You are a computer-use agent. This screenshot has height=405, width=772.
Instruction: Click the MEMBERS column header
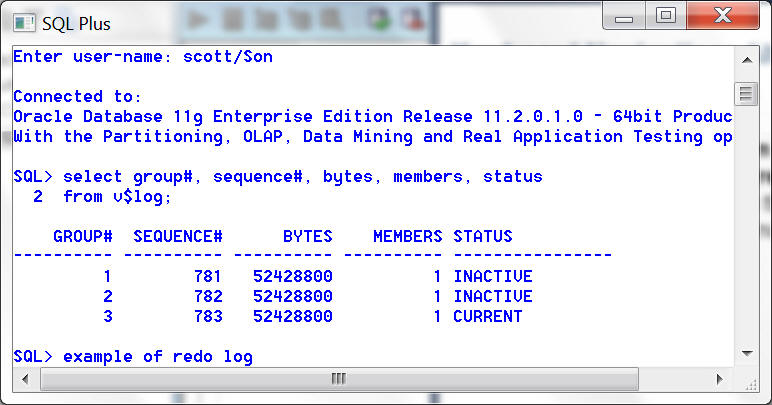pyautogui.click(x=408, y=237)
